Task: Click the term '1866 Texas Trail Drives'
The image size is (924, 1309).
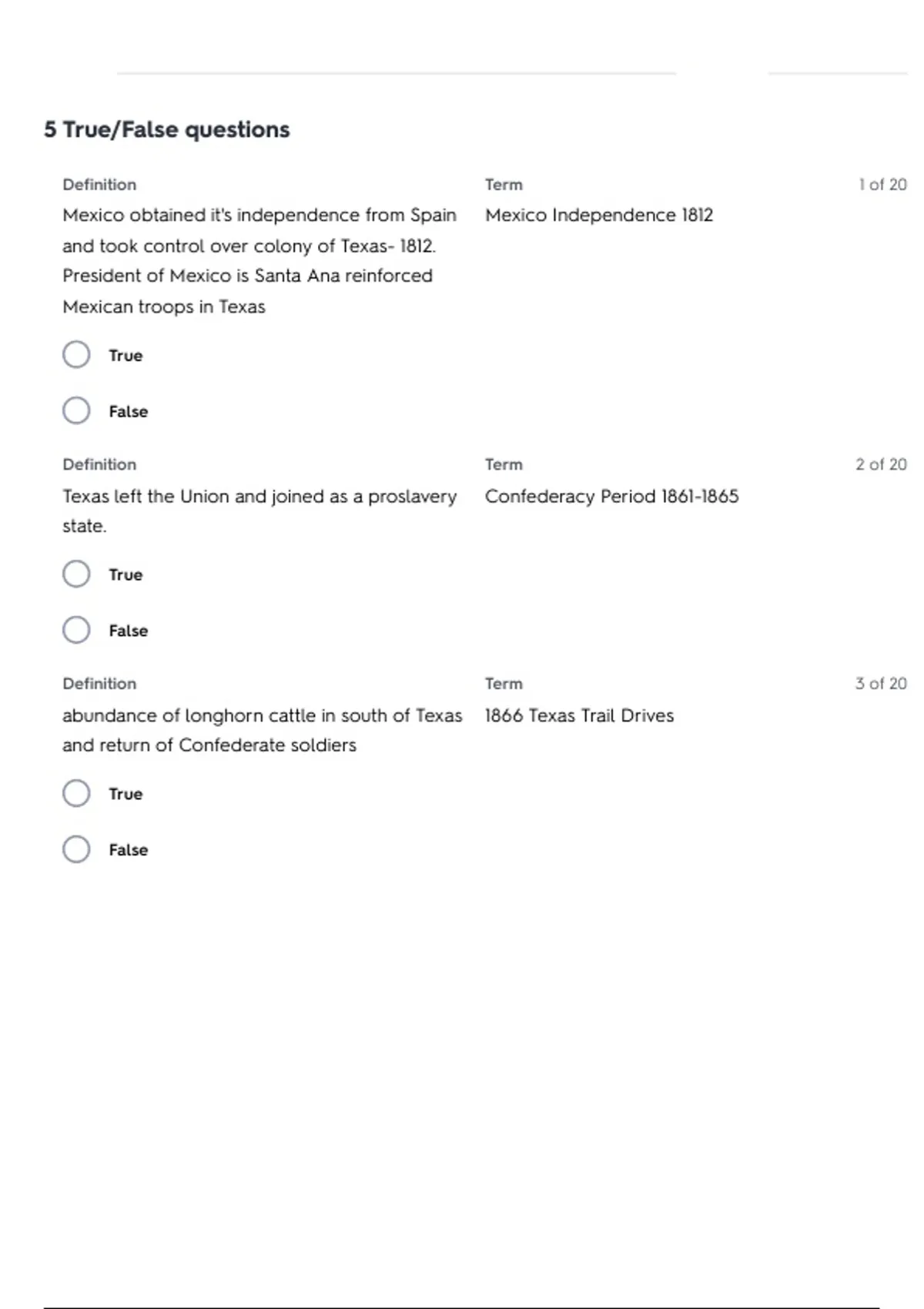Action: (x=579, y=715)
